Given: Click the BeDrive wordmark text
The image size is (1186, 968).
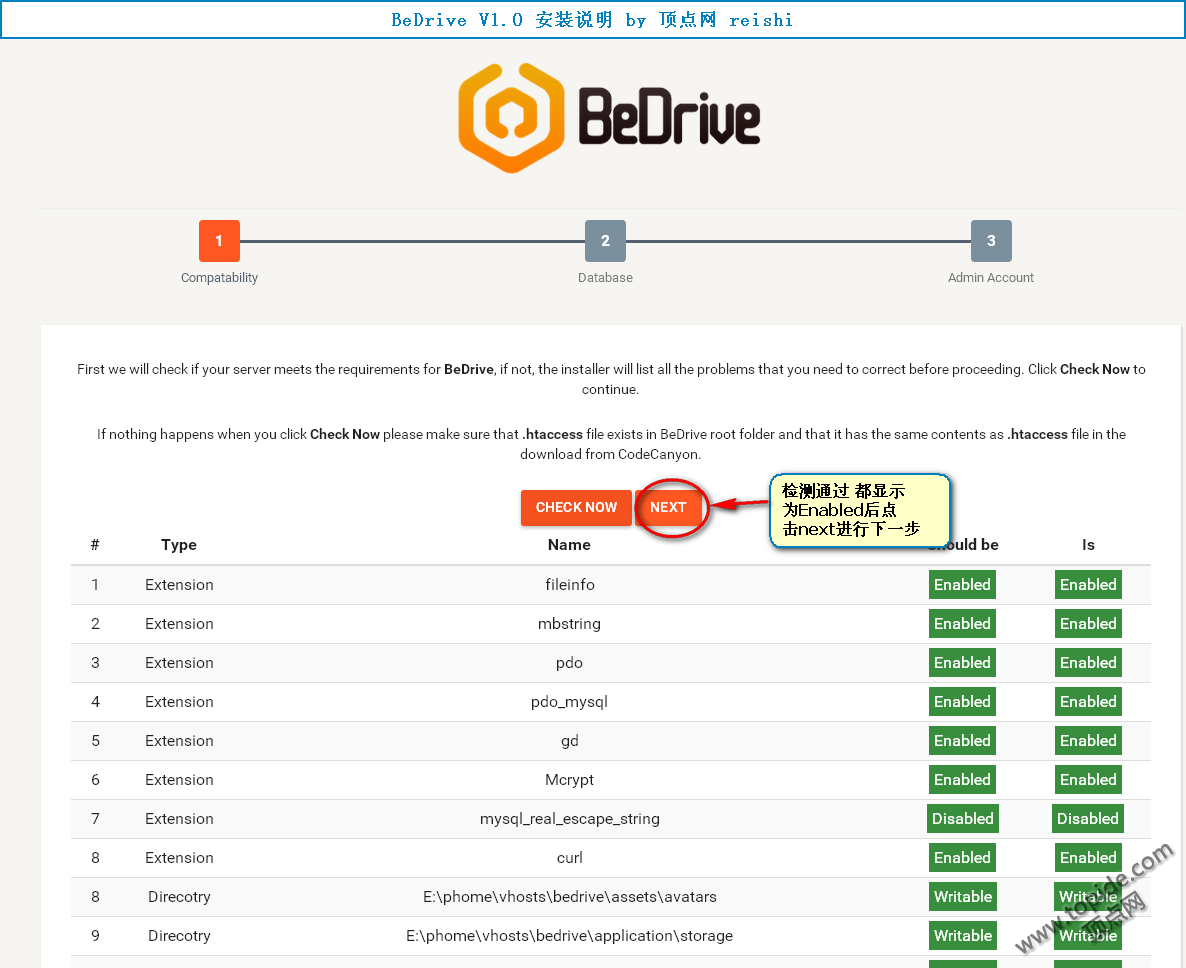Looking at the screenshot, I should 669,116.
